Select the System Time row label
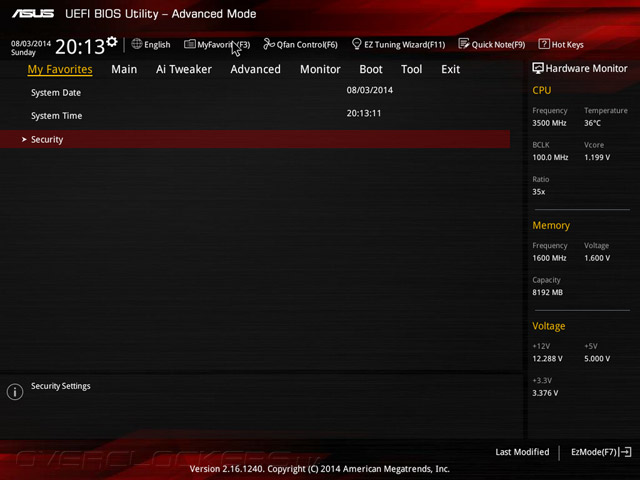Image resolution: width=640 pixels, height=480 pixels. [56, 116]
